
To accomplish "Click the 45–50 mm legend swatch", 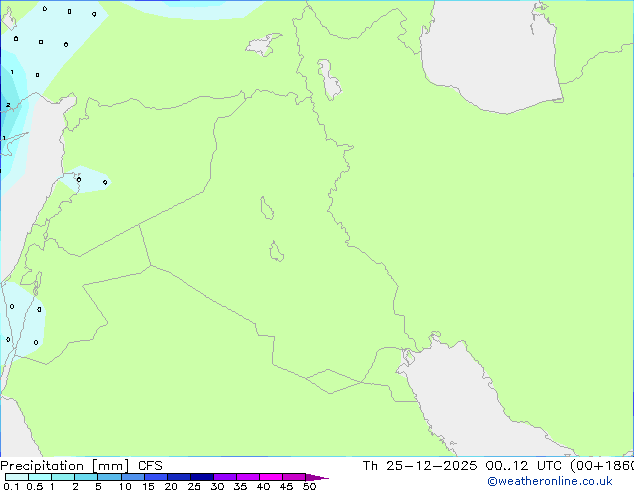I will tap(294, 477).
